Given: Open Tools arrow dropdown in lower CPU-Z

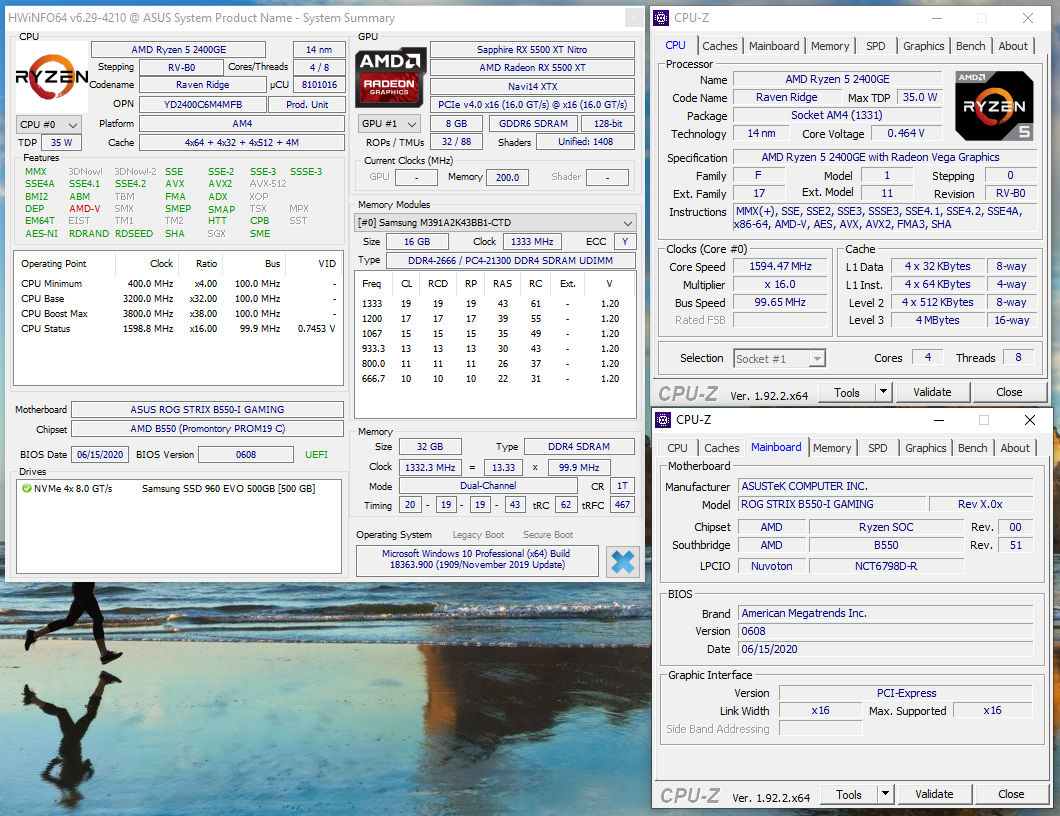Looking at the screenshot, I should tap(886, 794).
